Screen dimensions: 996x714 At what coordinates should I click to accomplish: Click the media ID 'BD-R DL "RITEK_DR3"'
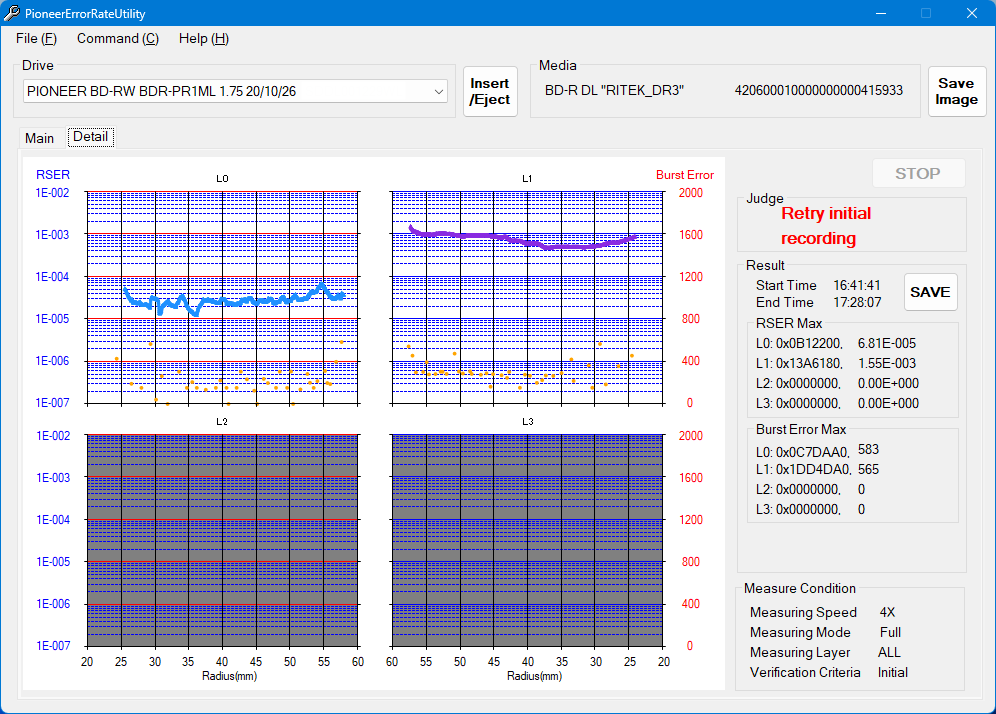tap(614, 90)
